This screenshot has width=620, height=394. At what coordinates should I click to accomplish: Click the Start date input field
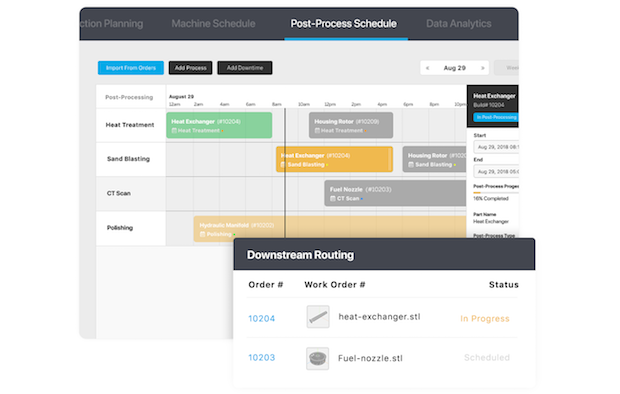pos(496,147)
